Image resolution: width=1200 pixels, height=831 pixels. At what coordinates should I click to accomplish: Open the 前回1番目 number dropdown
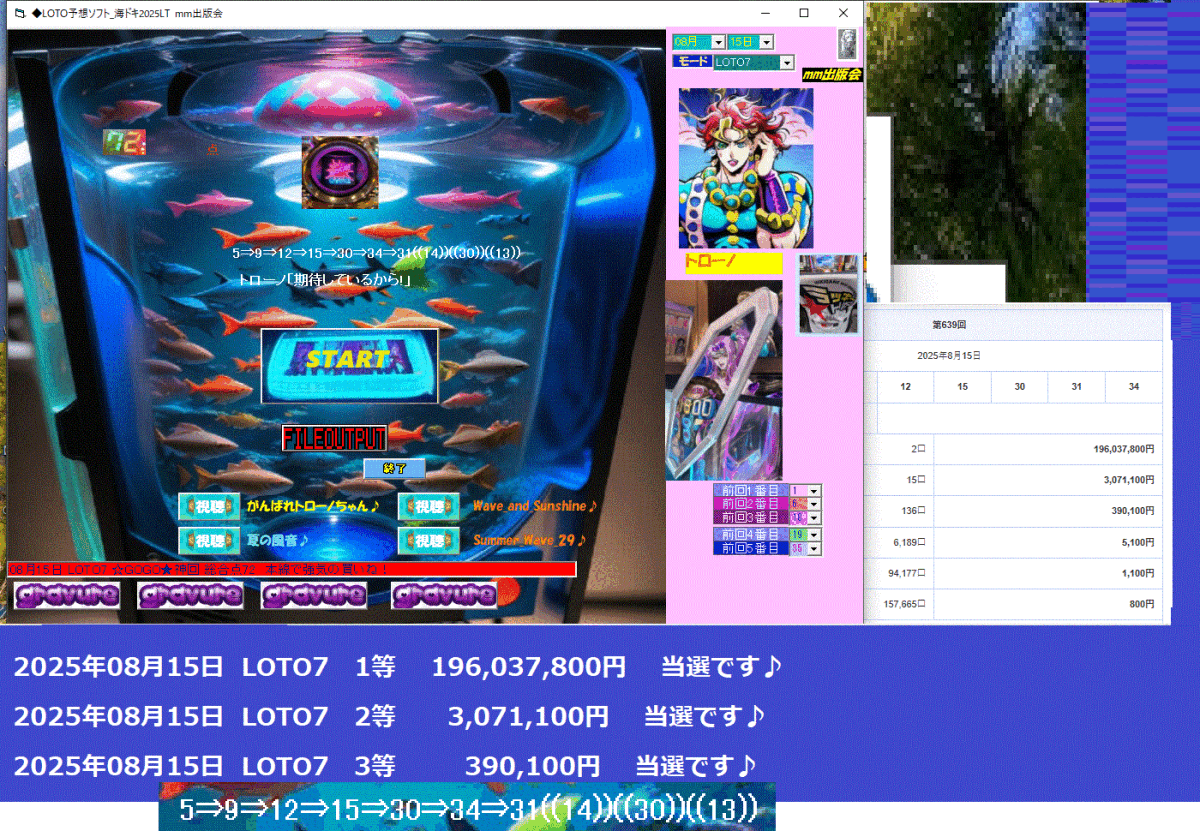click(805, 491)
